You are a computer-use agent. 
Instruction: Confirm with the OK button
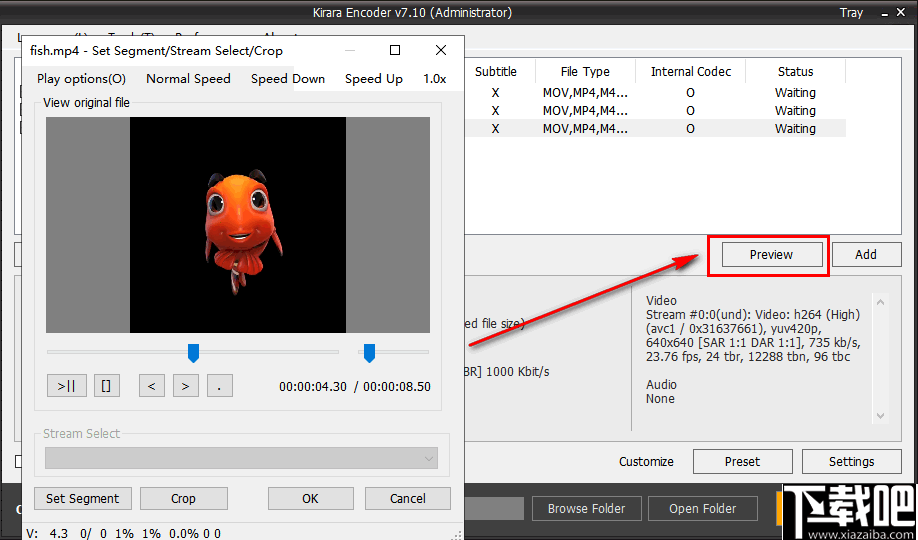(310, 498)
